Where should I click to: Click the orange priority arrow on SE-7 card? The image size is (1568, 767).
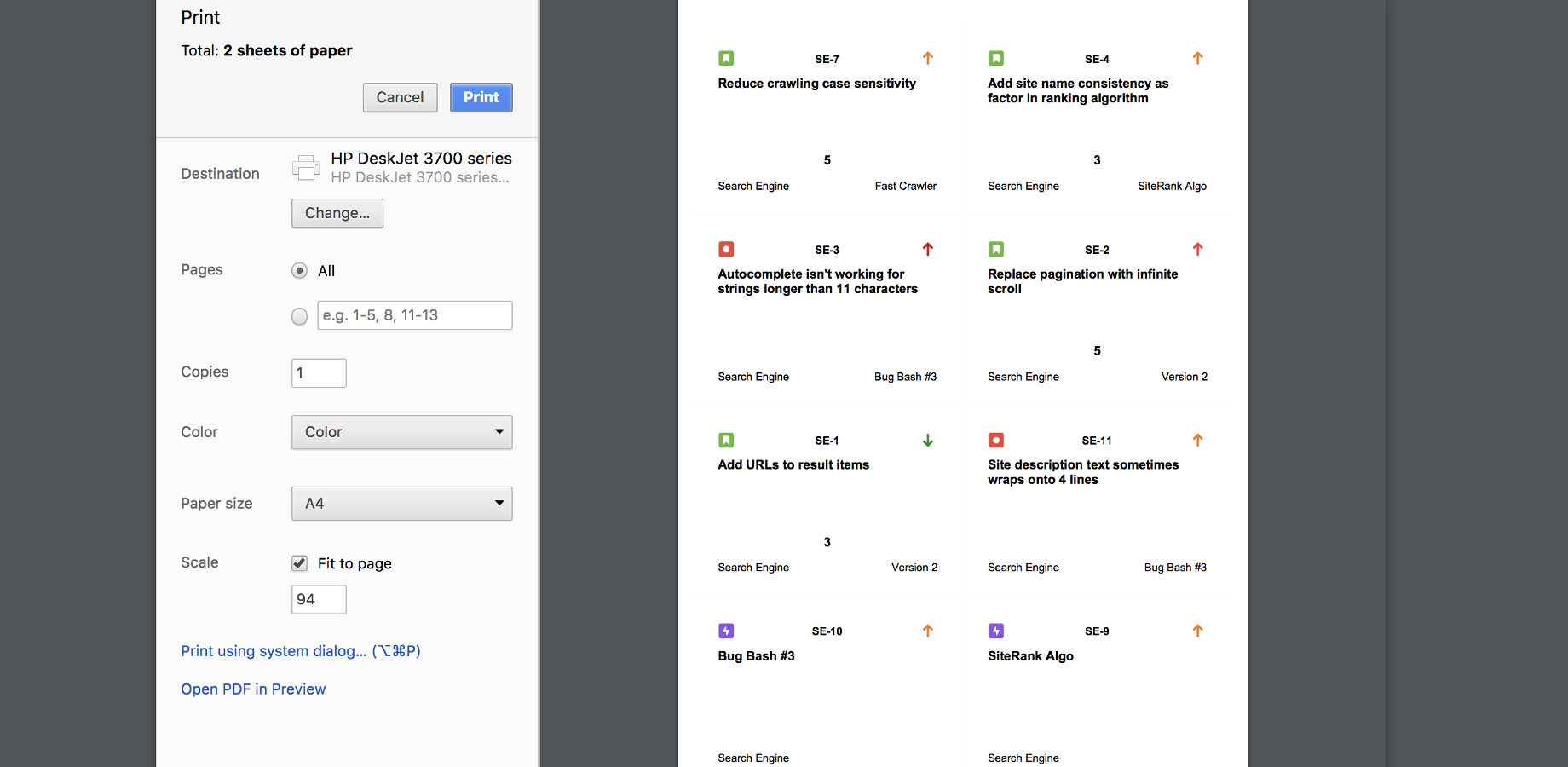click(928, 58)
